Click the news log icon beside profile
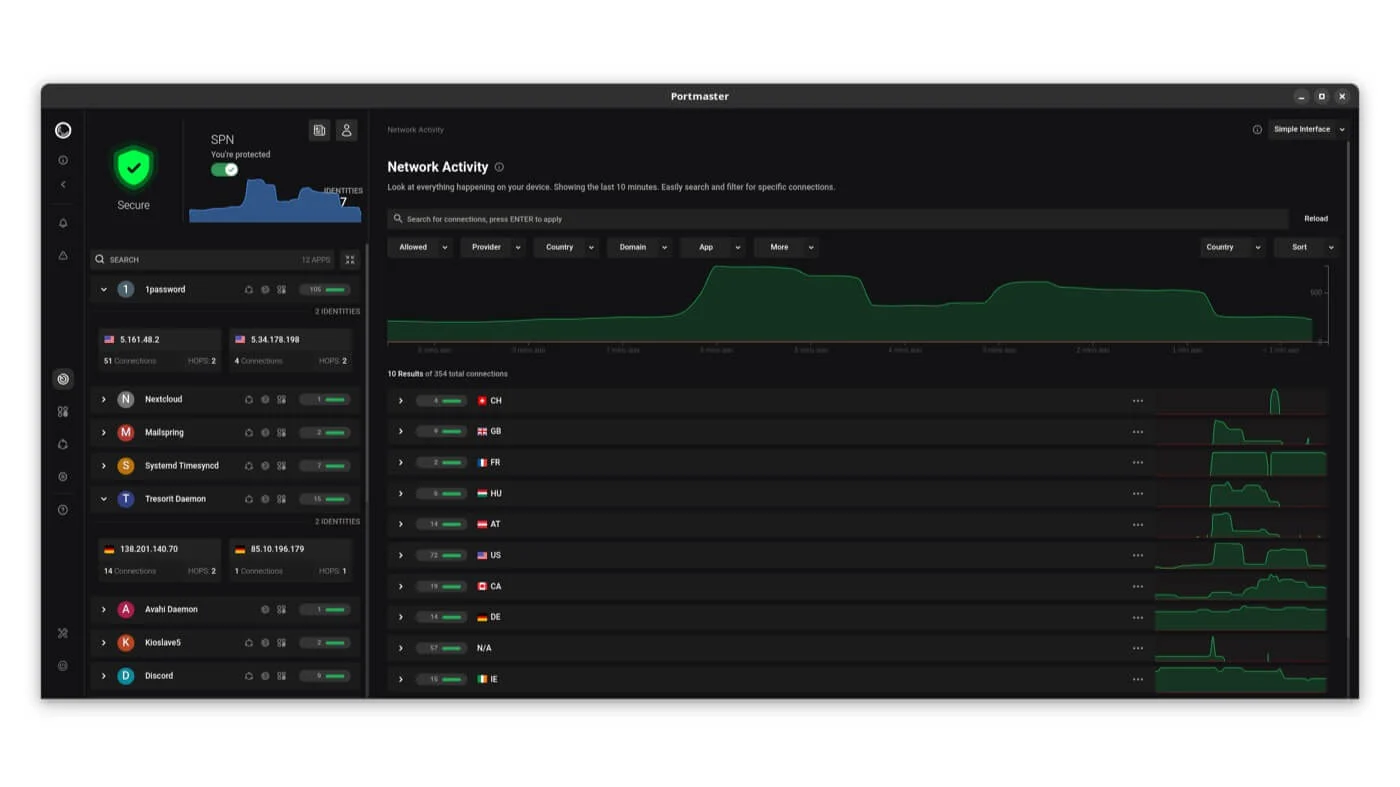Viewport: 1400px width, 787px height. tap(319, 130)
